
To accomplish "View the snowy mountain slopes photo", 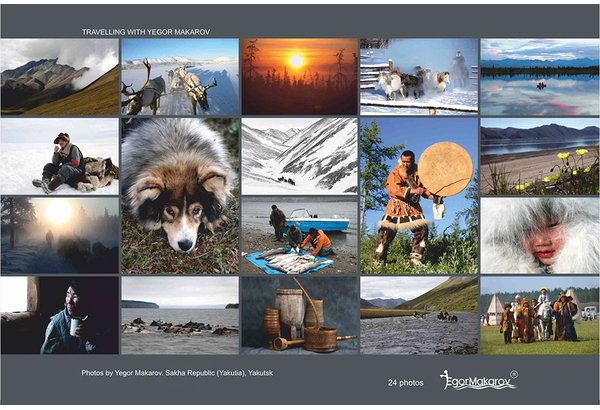I will tap(299, 156).
